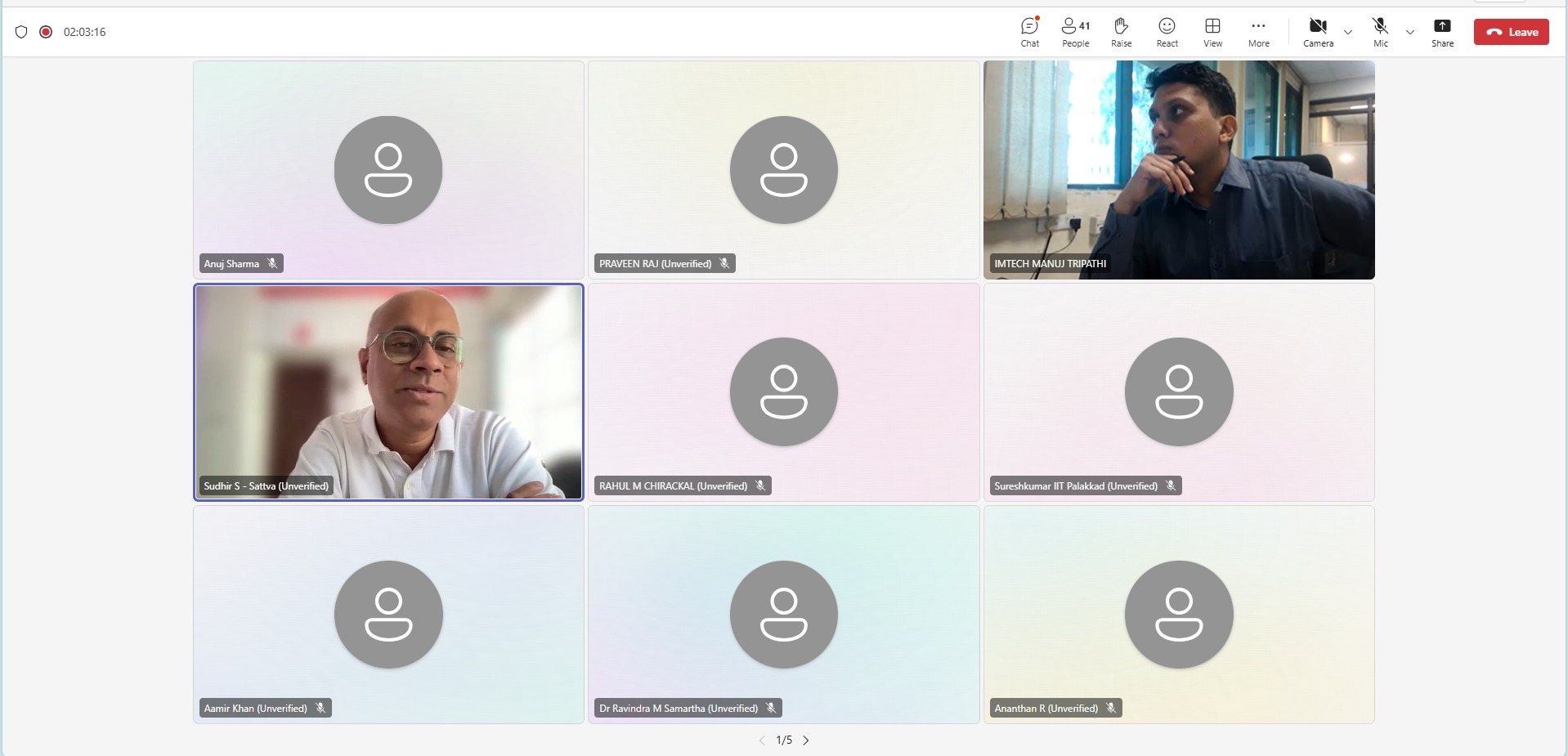Image resolution: width=1568 pixels, height=756 pixels.
Task: Raise your hand in the meeting
Action: pos(1121,32)
